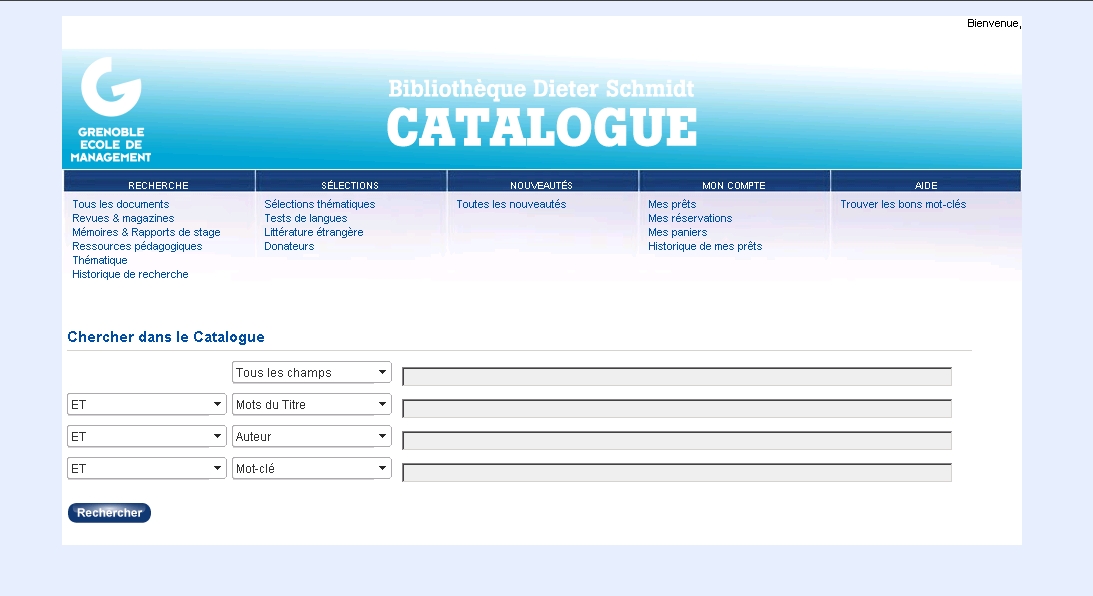This screenshot has width=1093, height=596.
Task: Focus the Mots du Titre search input
Action: point(677,408)
